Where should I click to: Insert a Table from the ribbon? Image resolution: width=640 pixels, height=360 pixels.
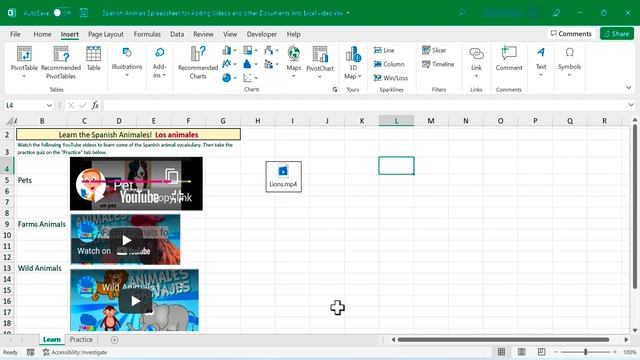coord(93,59)
